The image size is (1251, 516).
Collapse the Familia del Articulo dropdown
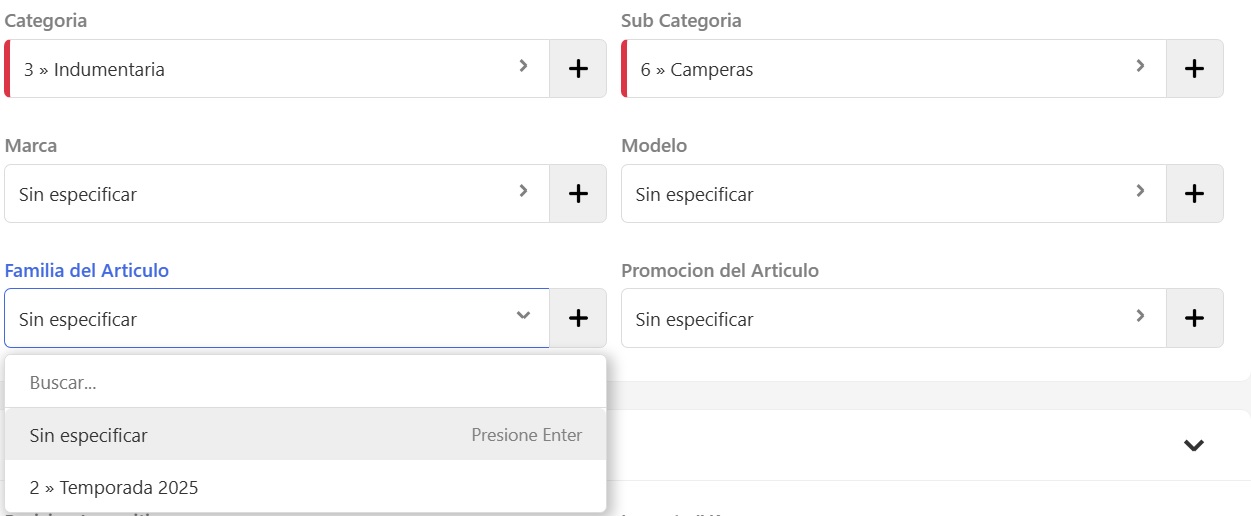(523, 316)
